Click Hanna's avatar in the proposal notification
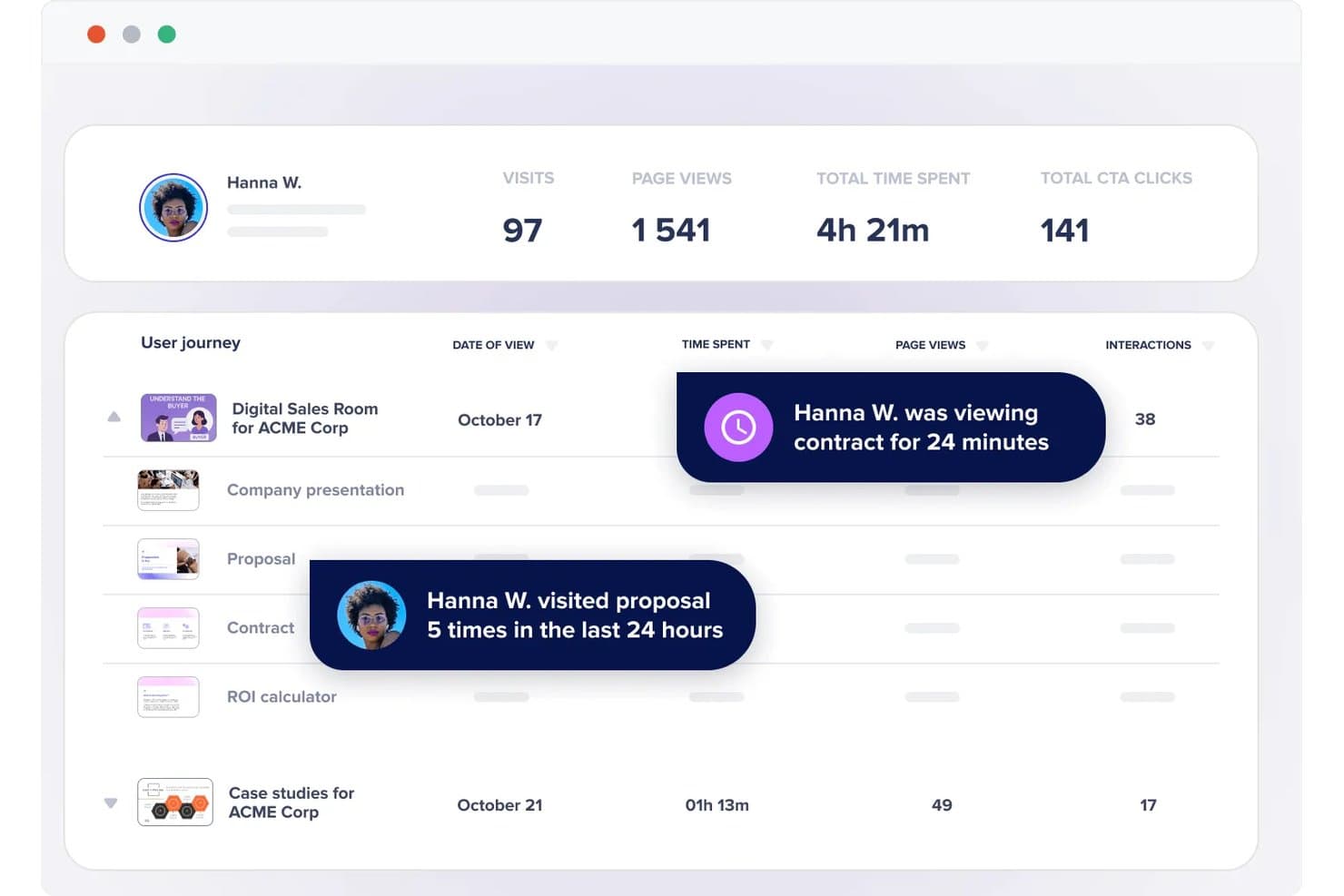Screen dimensions: 1344x896 tap(371, 615)
